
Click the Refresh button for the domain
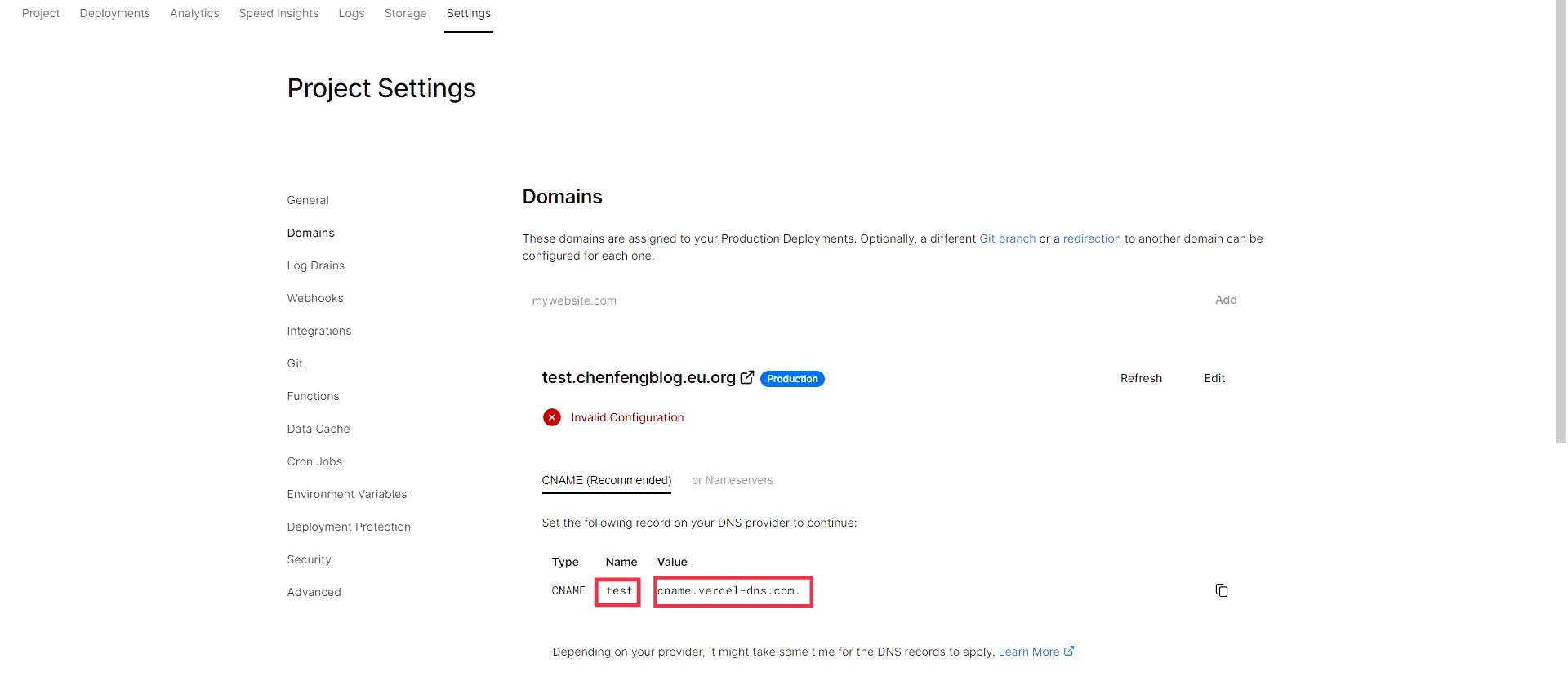tap(1141, 378)
